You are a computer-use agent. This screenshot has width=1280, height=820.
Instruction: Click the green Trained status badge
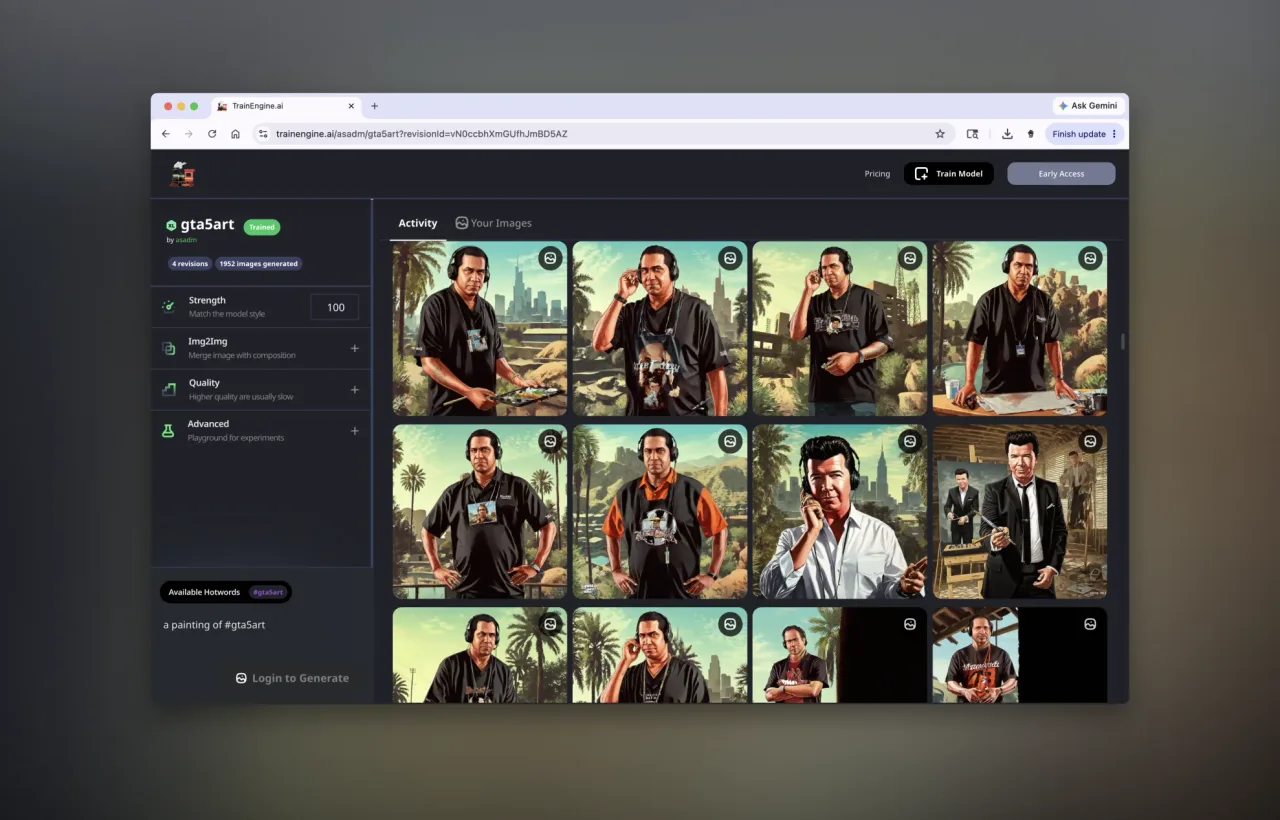(x=262, y=227)
